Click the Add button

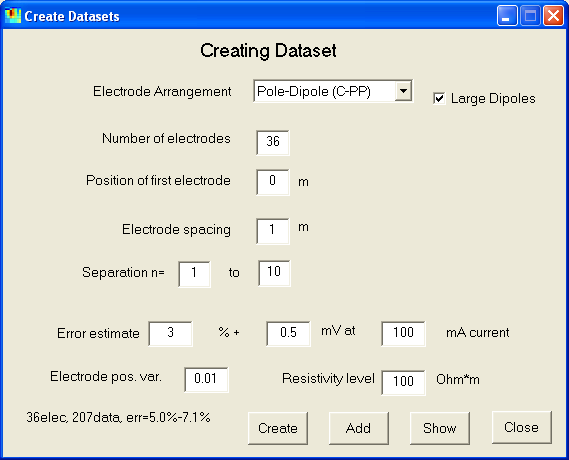(x=359, y=428)
